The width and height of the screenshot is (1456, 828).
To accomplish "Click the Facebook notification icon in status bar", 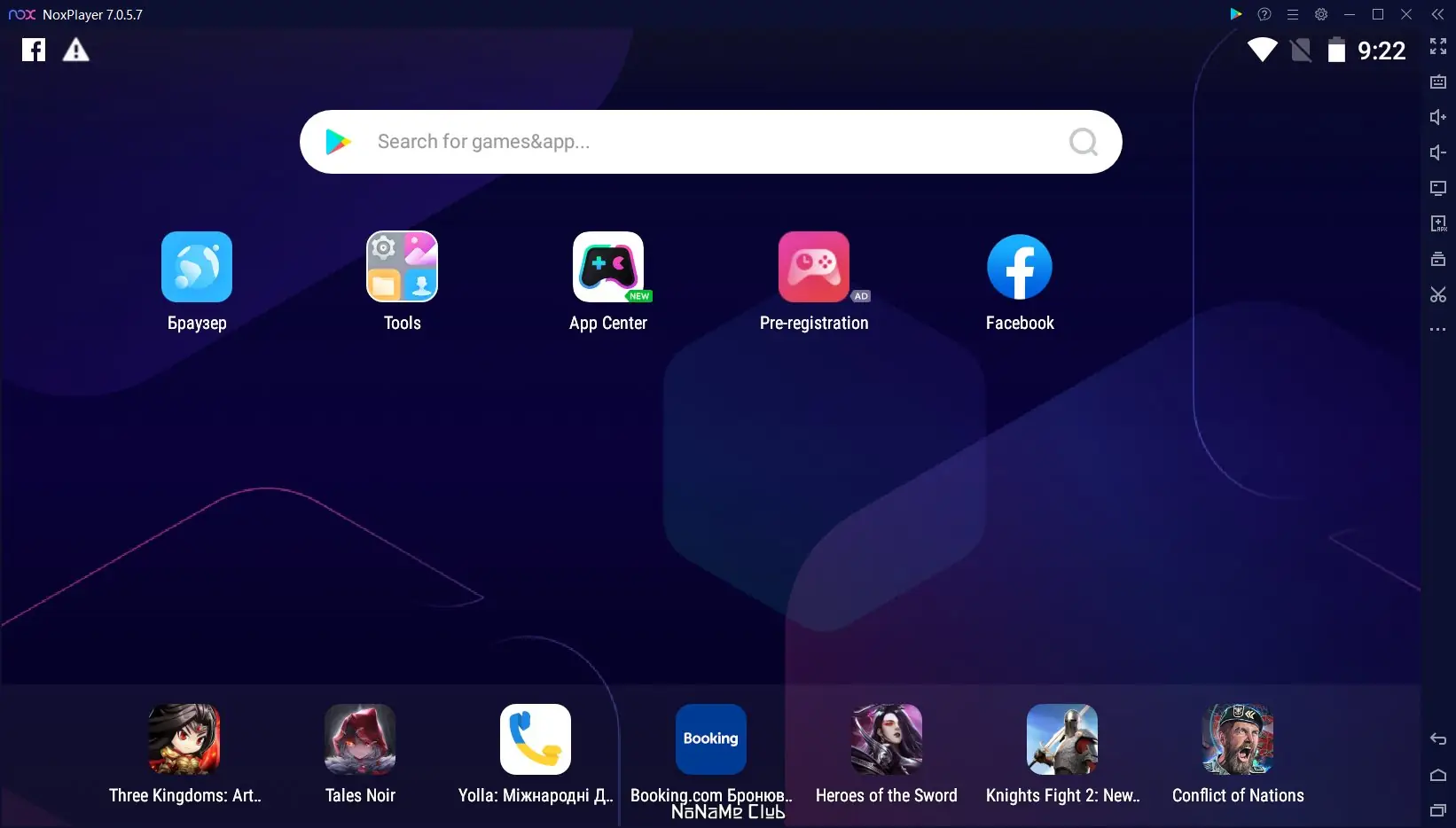I will (34, 50).
